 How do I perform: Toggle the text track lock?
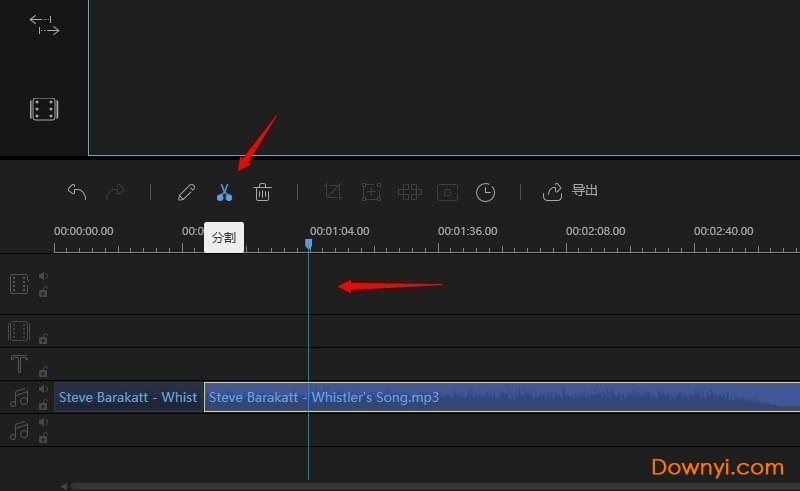tap(43, 372)
